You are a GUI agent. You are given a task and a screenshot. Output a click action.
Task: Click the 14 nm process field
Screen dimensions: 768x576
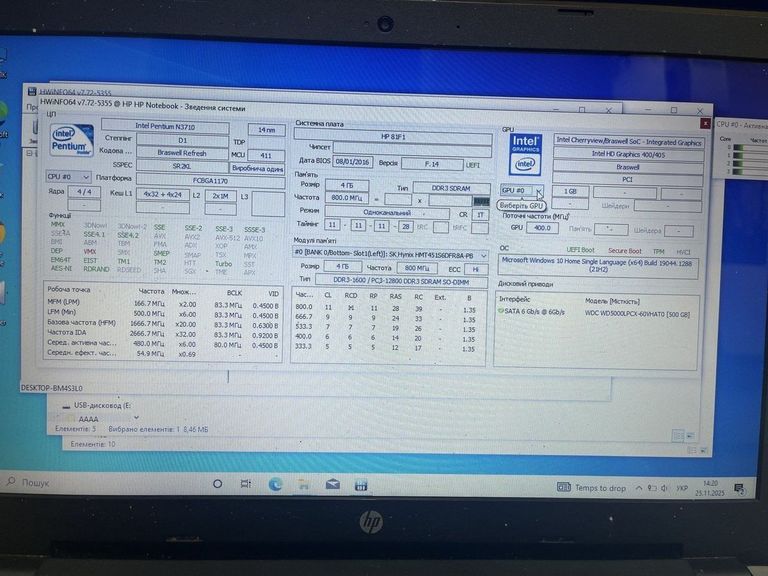pyautogui.click(x=266, y=130)
